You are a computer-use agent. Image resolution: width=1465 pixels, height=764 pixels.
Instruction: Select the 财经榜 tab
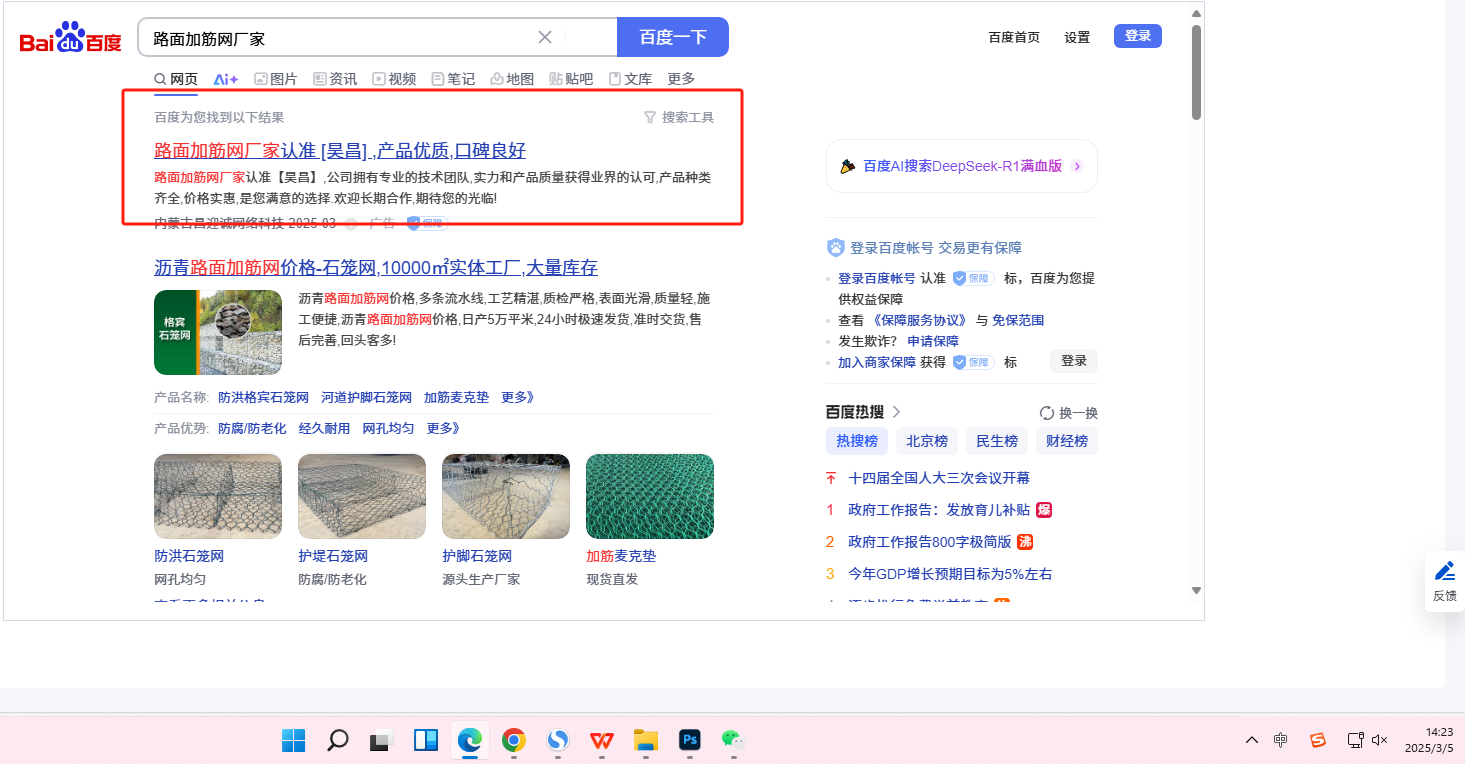click(x=1067, y=441)
